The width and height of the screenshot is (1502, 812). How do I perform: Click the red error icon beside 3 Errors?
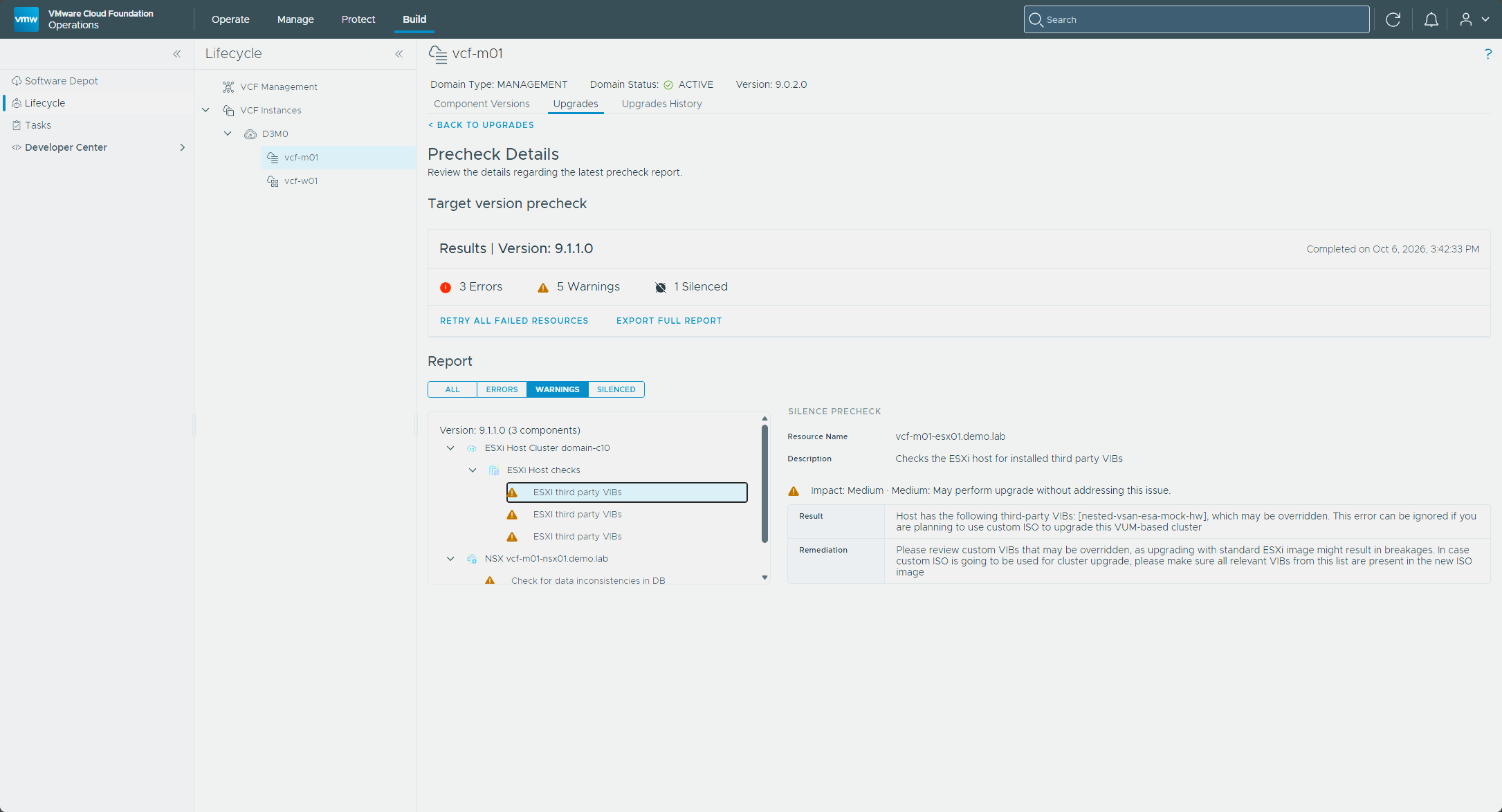click(x=446, y=288)
